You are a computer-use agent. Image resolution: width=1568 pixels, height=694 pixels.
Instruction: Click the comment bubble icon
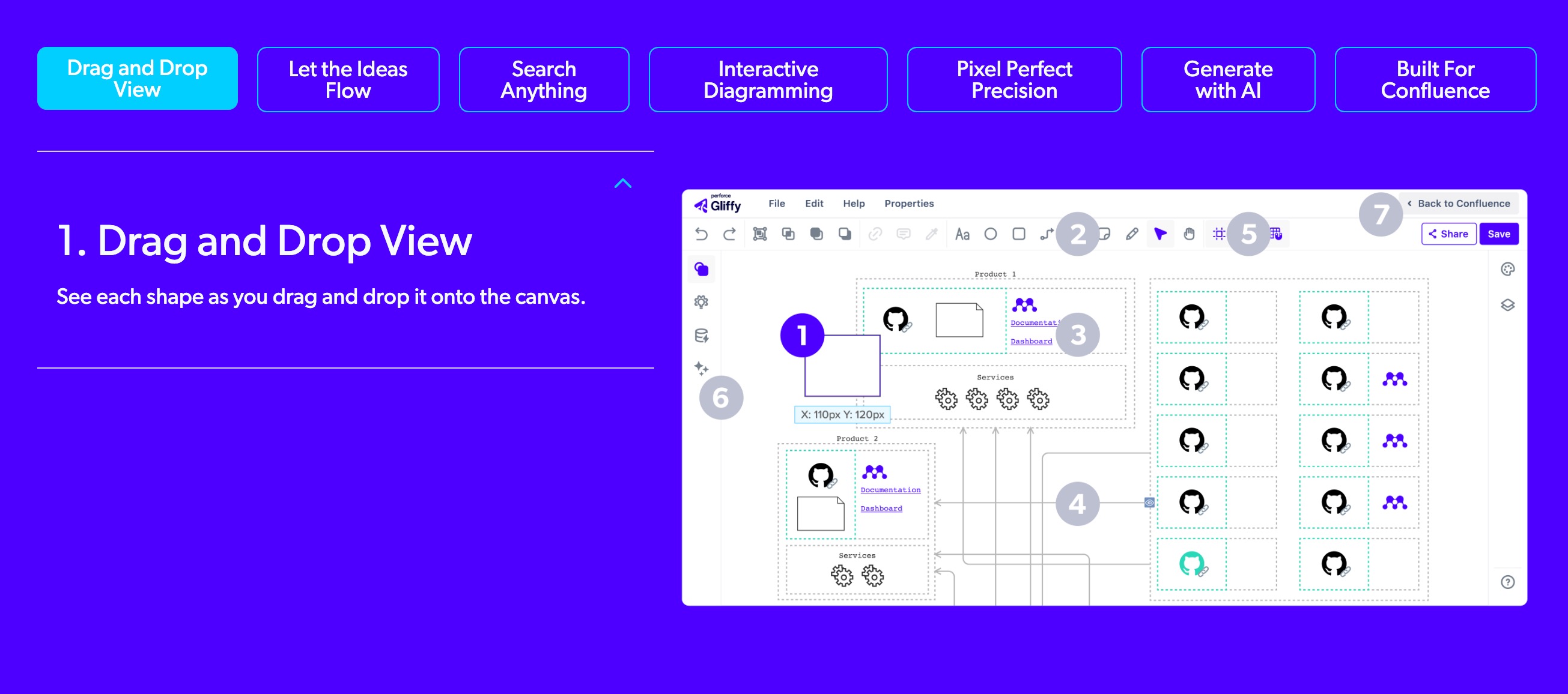(x=904, y=234)
